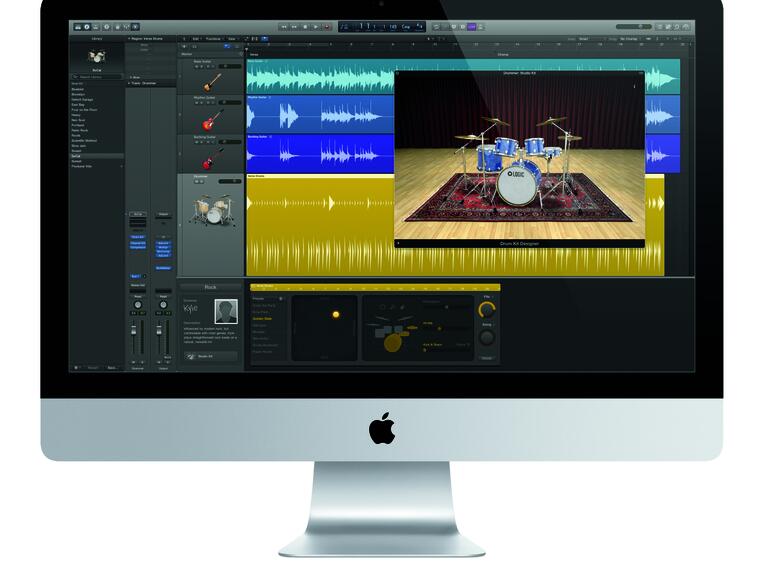Open the Presets gear menu

281,299
